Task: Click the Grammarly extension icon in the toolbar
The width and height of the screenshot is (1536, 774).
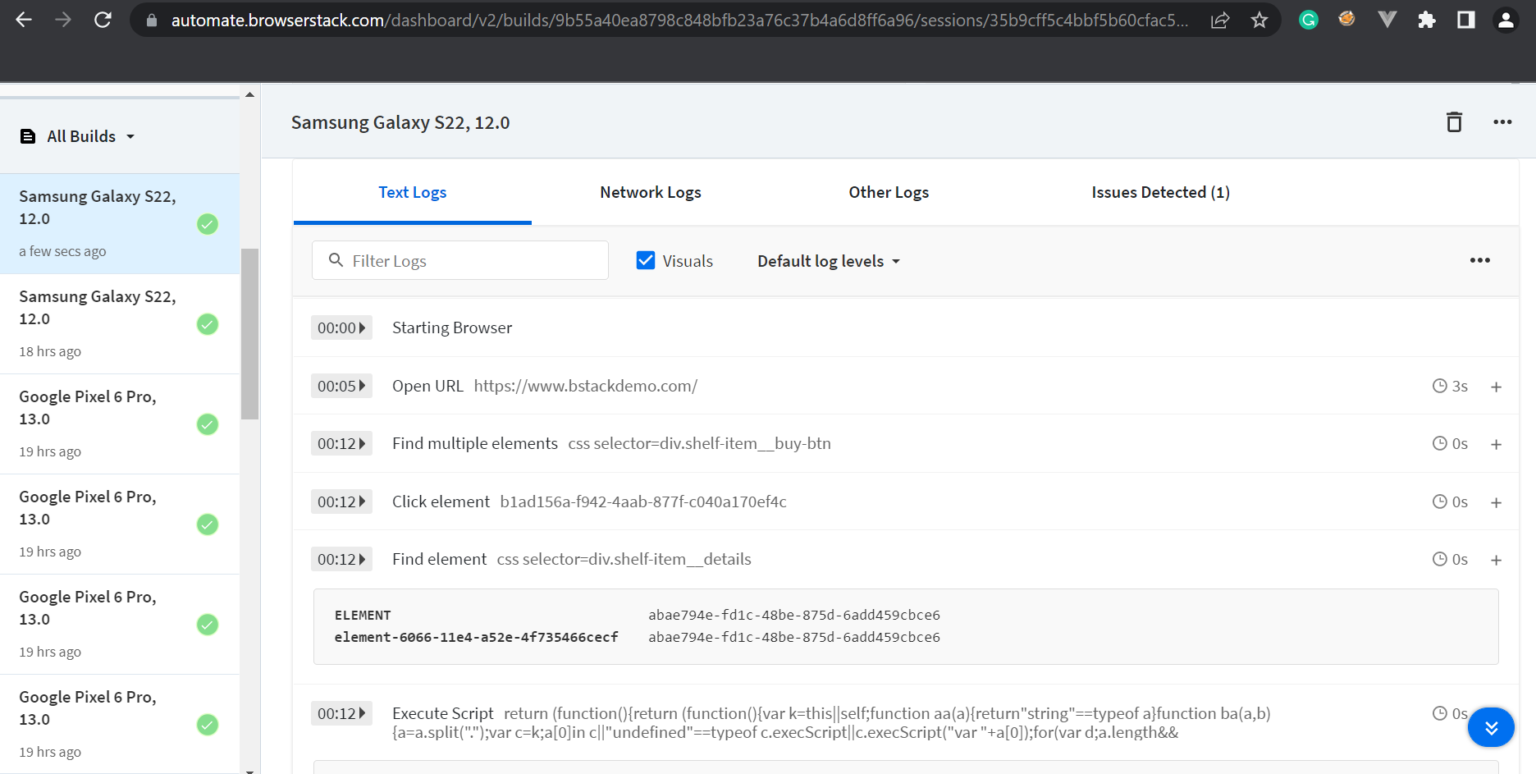Action: [x=1307, y=19]
